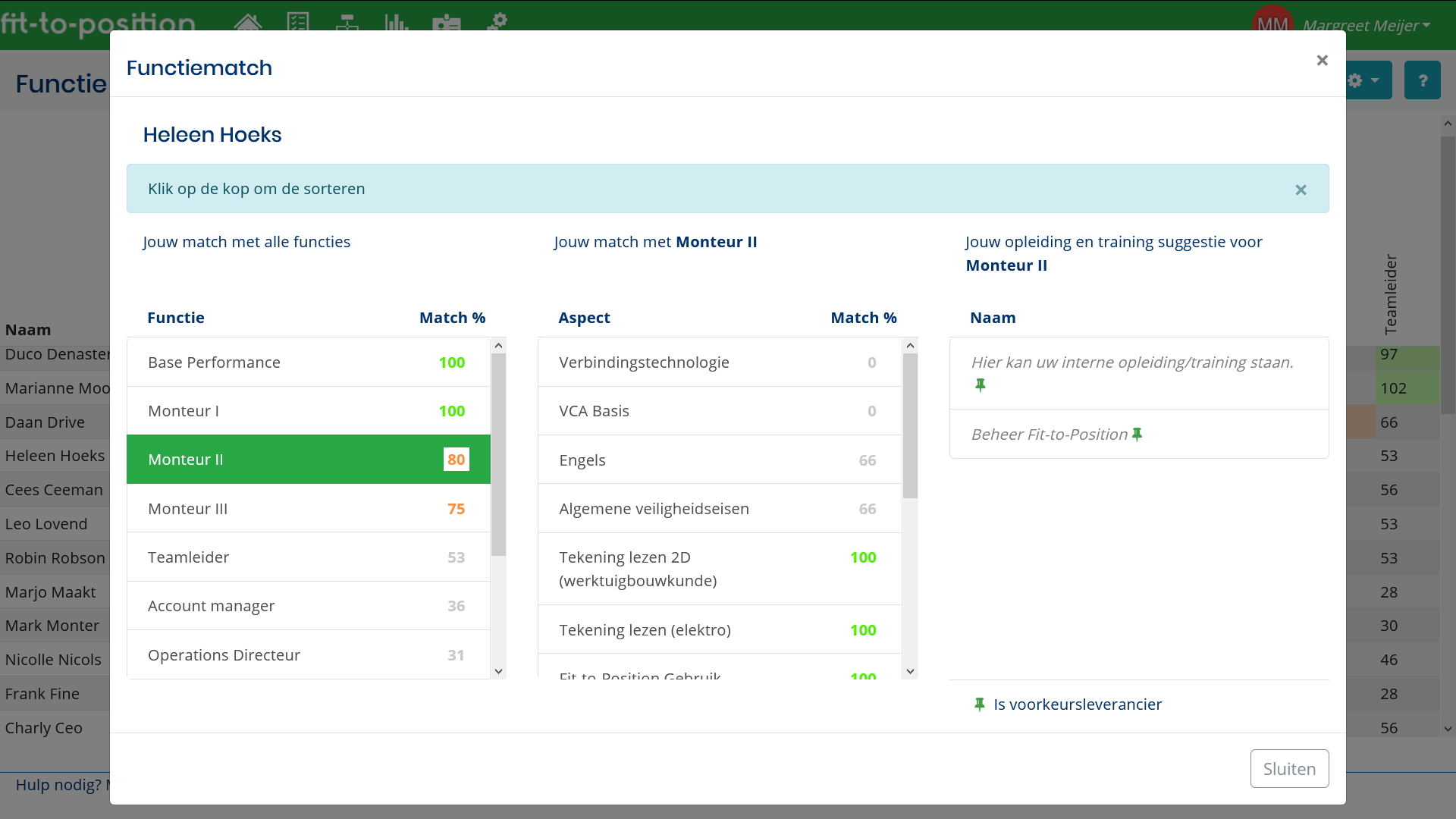1456x819 pixels.
Task: Select the Monteur III function row
Action: (309, 509)
